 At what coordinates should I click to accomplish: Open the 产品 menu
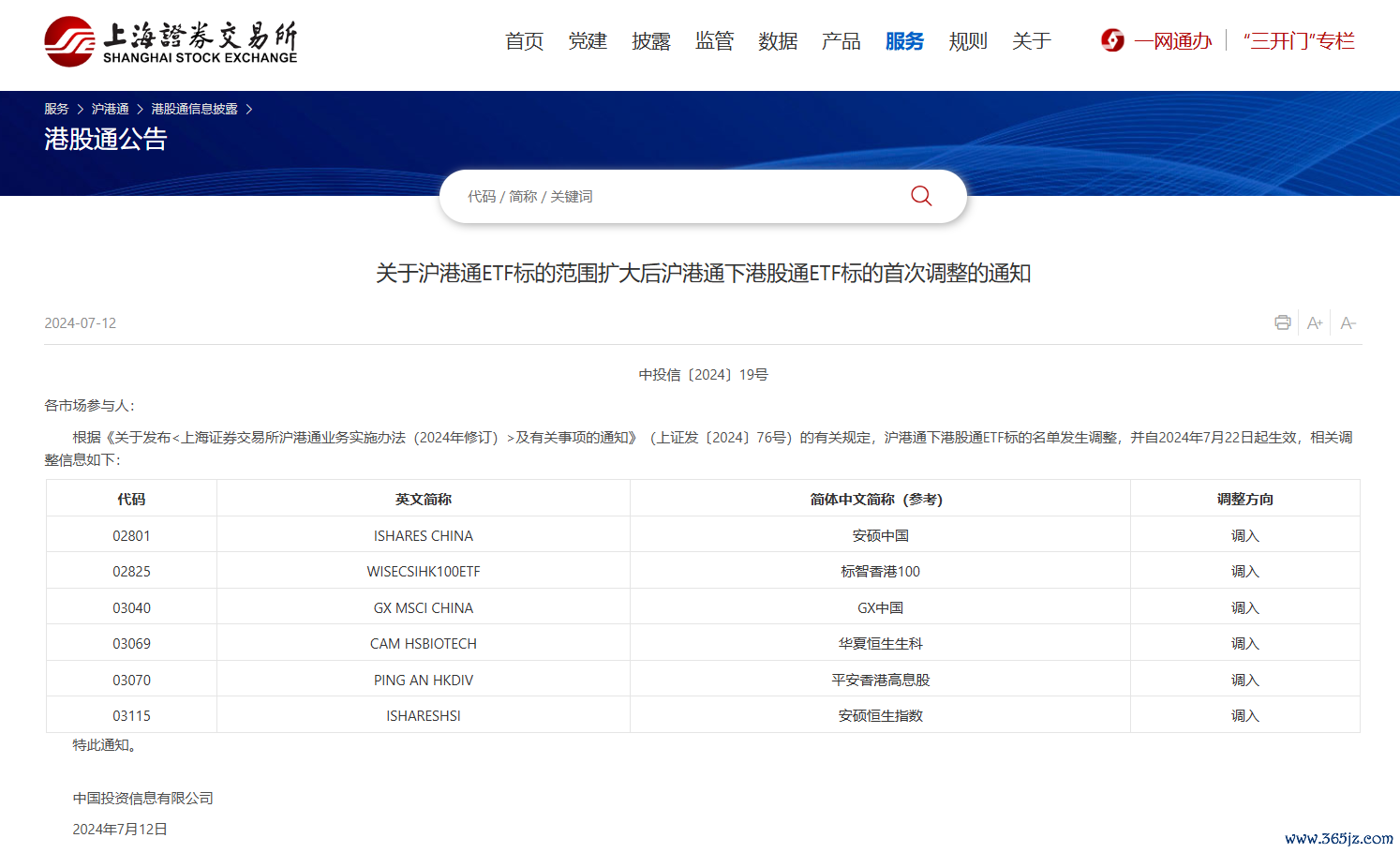pos(841,41)
